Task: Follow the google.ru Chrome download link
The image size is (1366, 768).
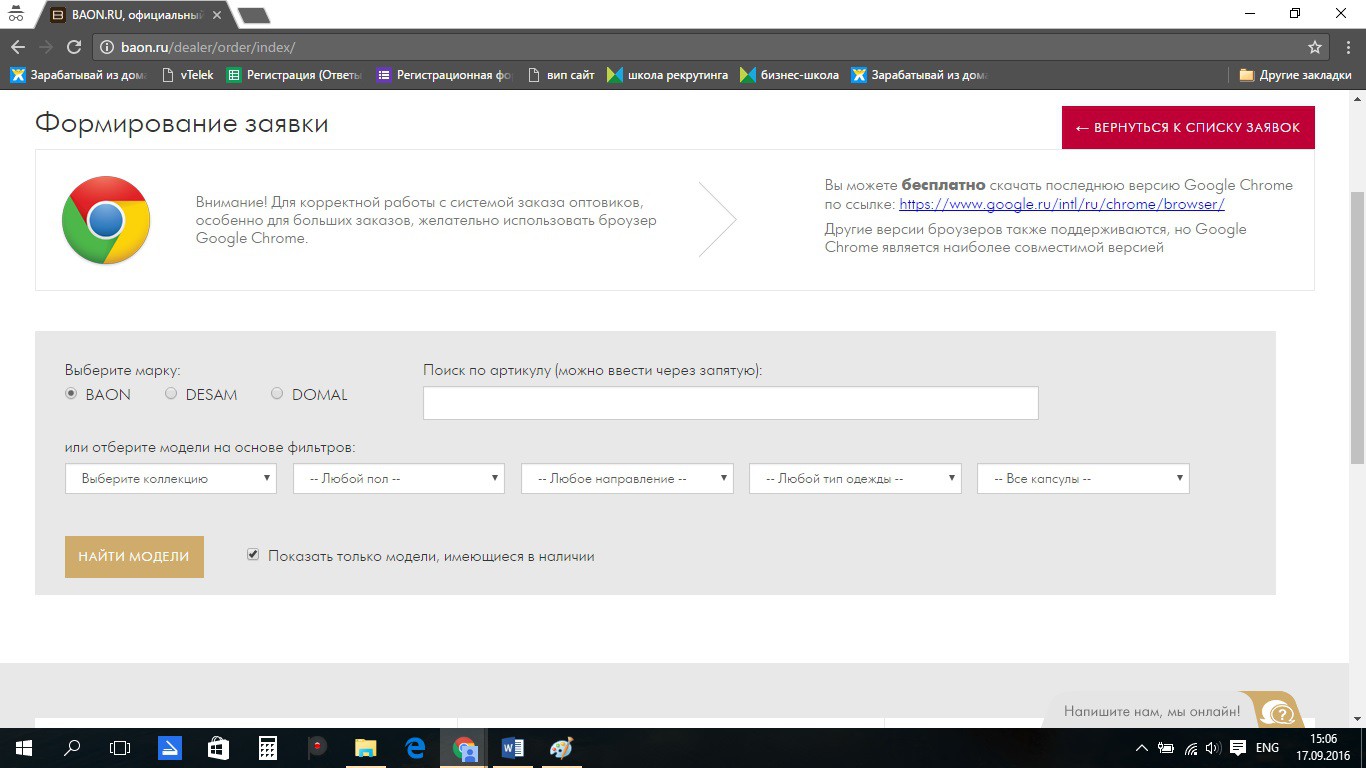Action: coord(1062,204)
